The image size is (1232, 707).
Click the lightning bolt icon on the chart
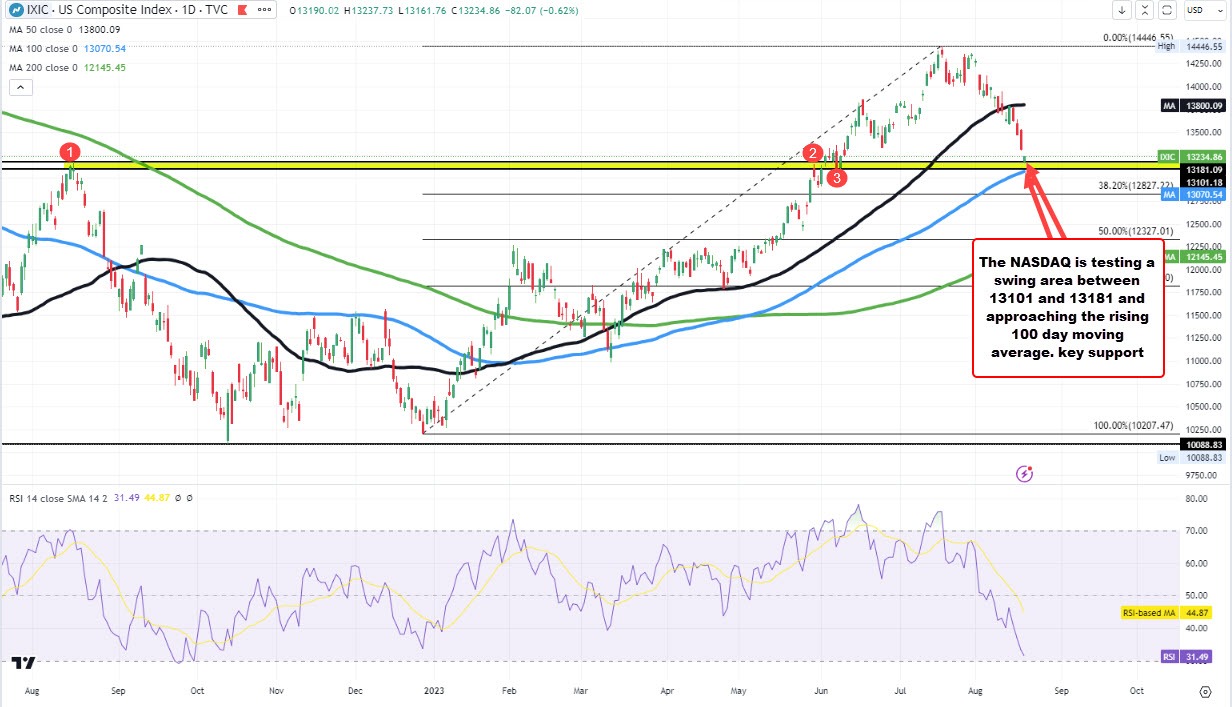click(1024, 475)
